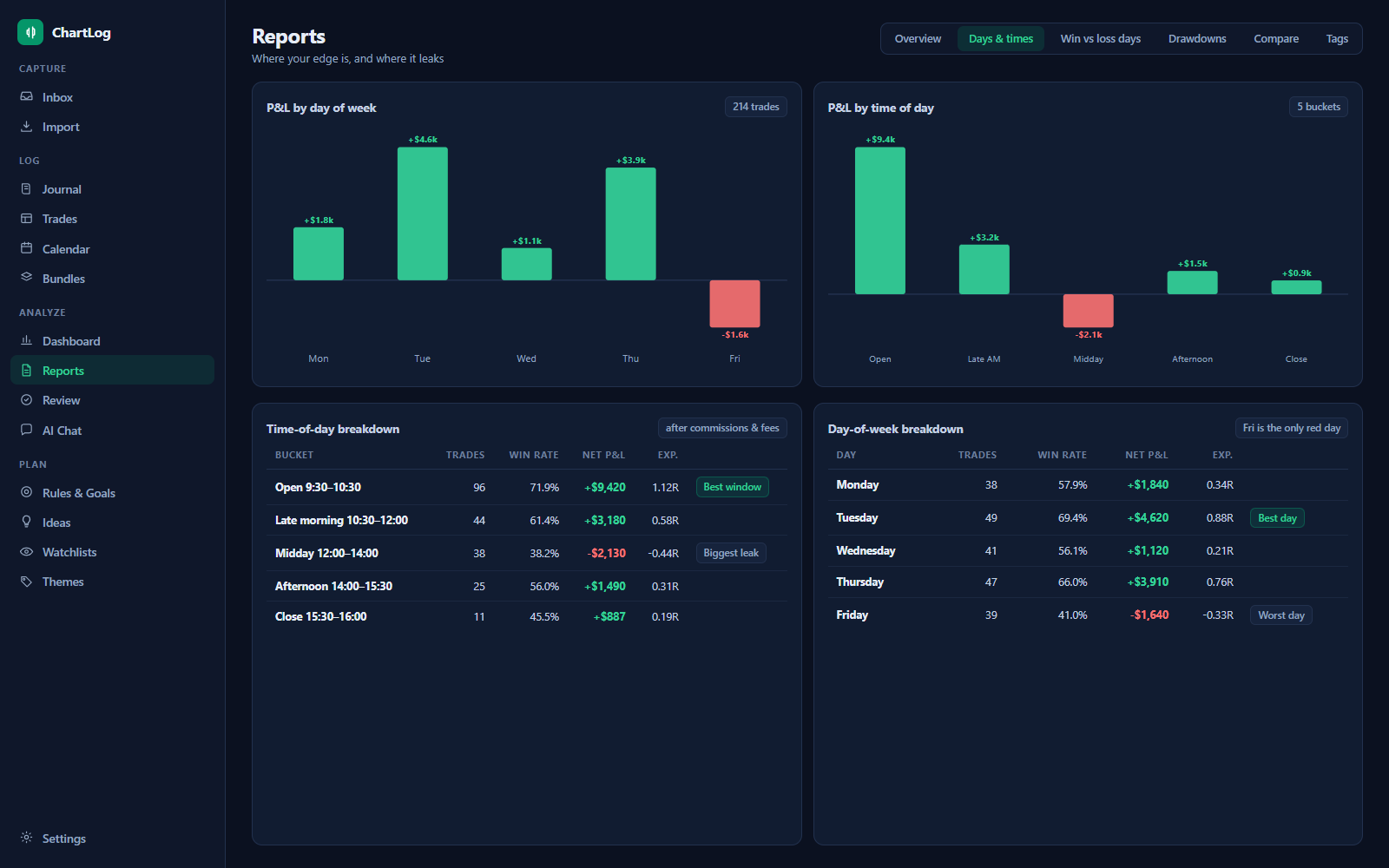Go to the Drawdowns tab

coord(1197,39)
